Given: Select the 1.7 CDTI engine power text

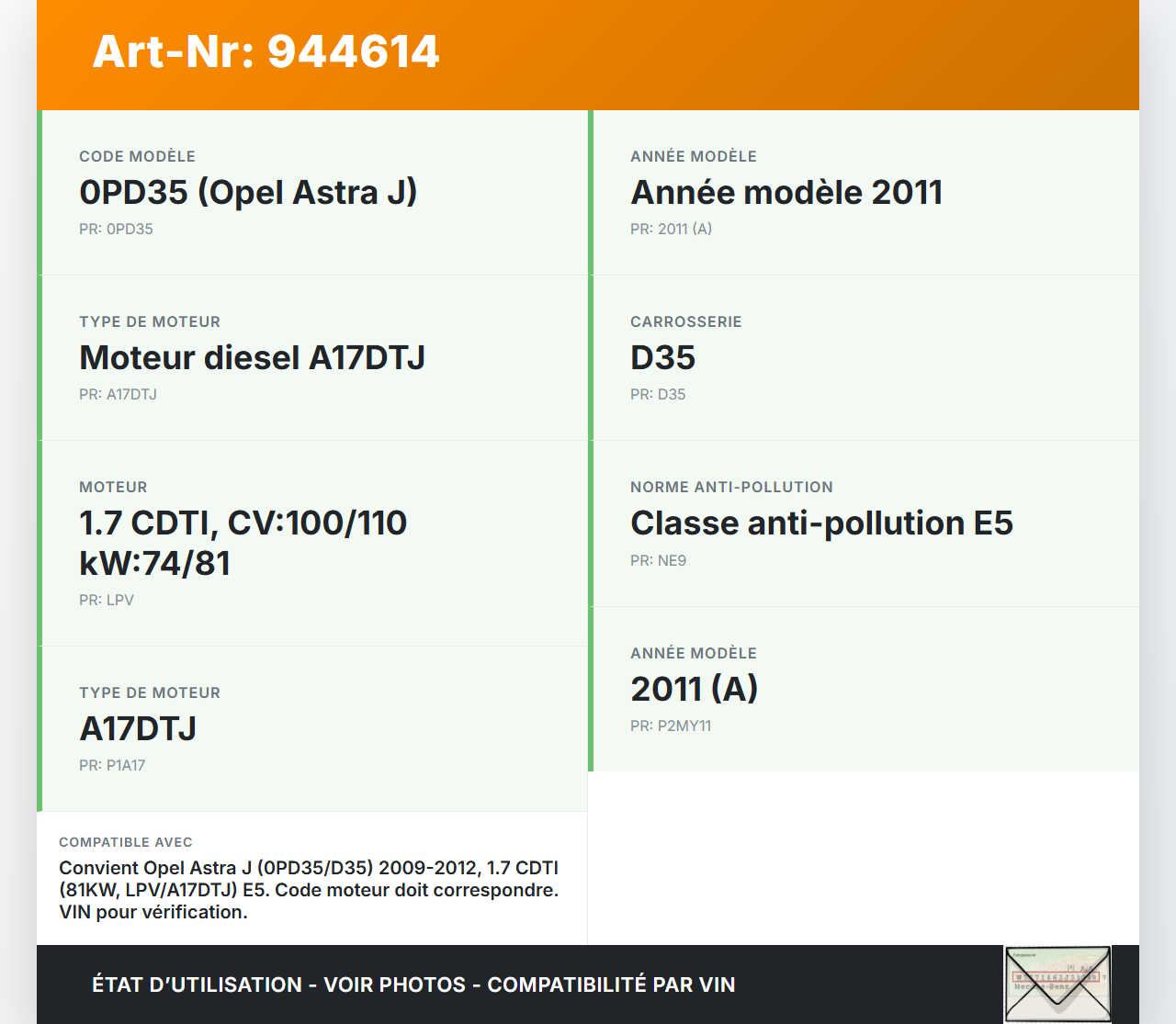Looking at the screenshot, I should [243, 543].
